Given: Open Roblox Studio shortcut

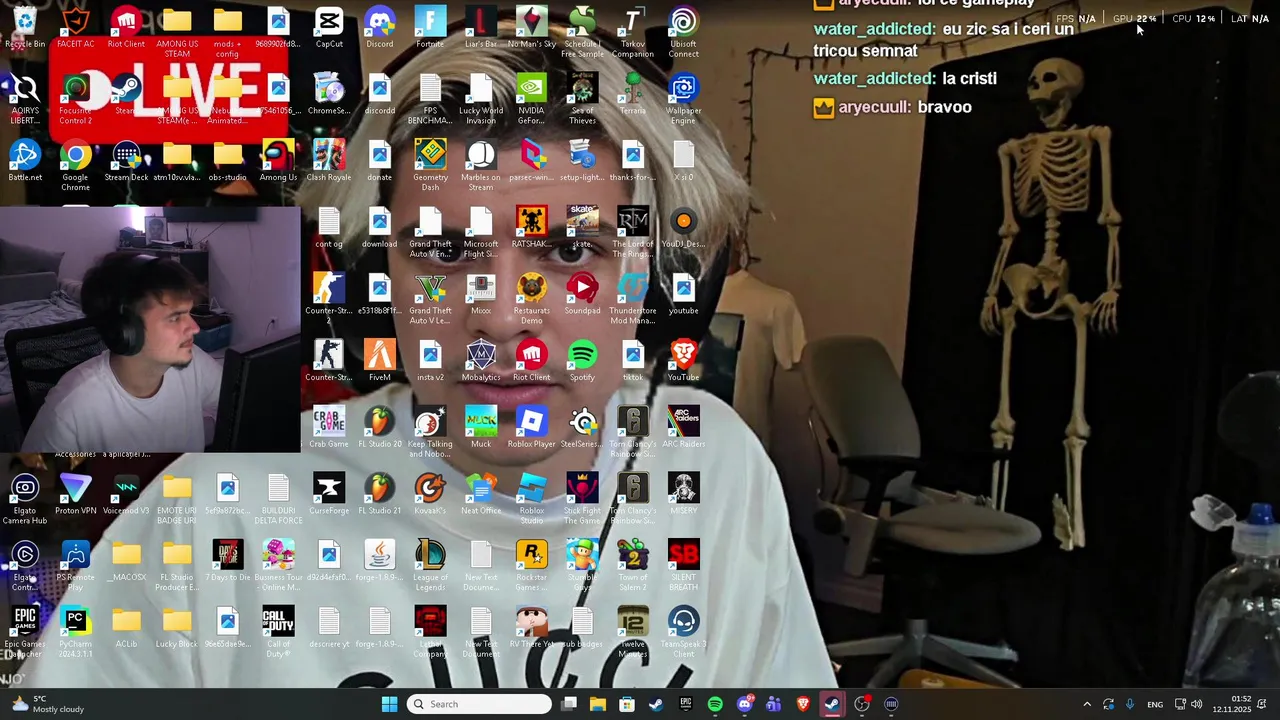Looking at the screenshot, I should tap(532, 499).
